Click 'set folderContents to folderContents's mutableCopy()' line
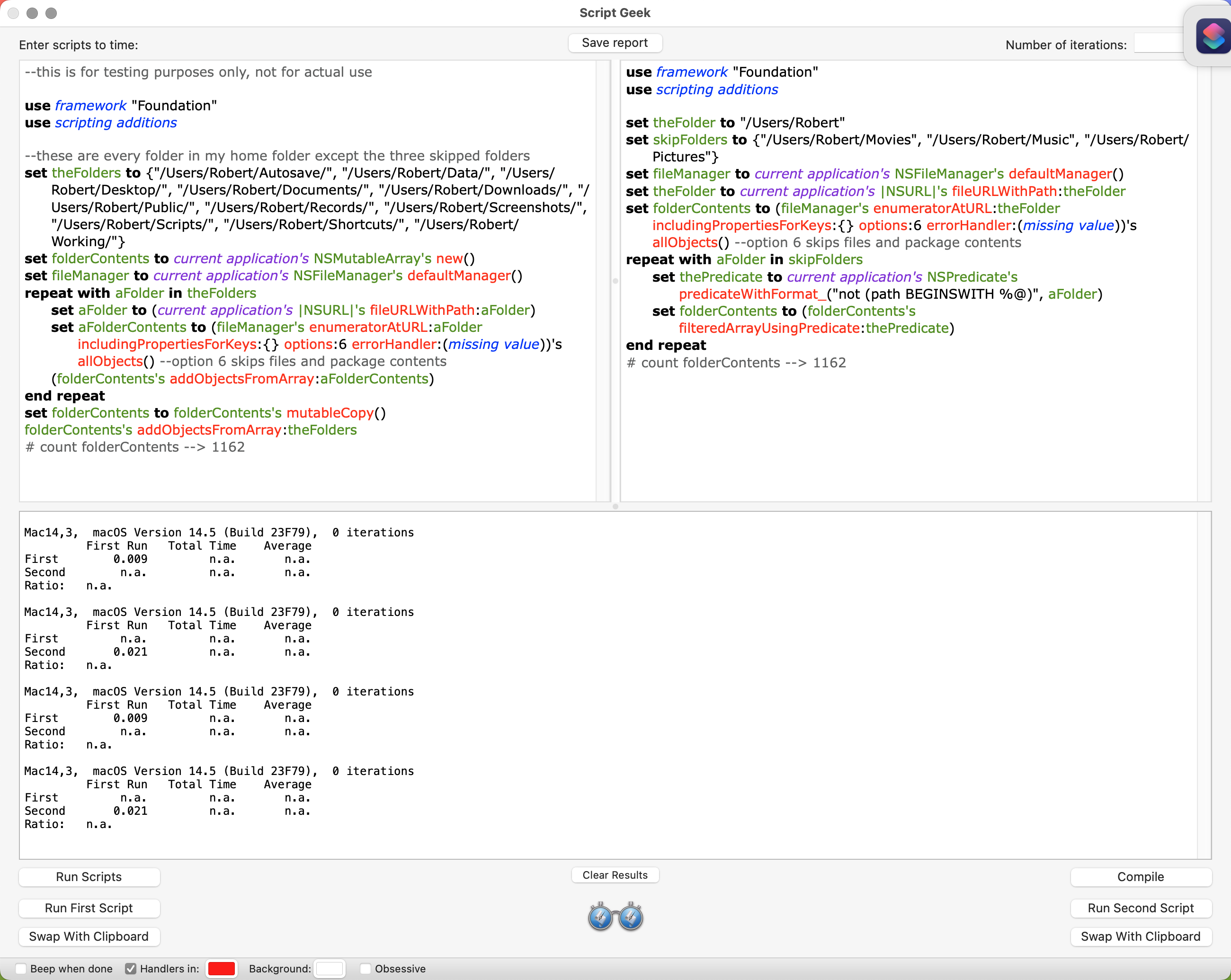This screenshot has width=1231, height=980. (205, 413)
